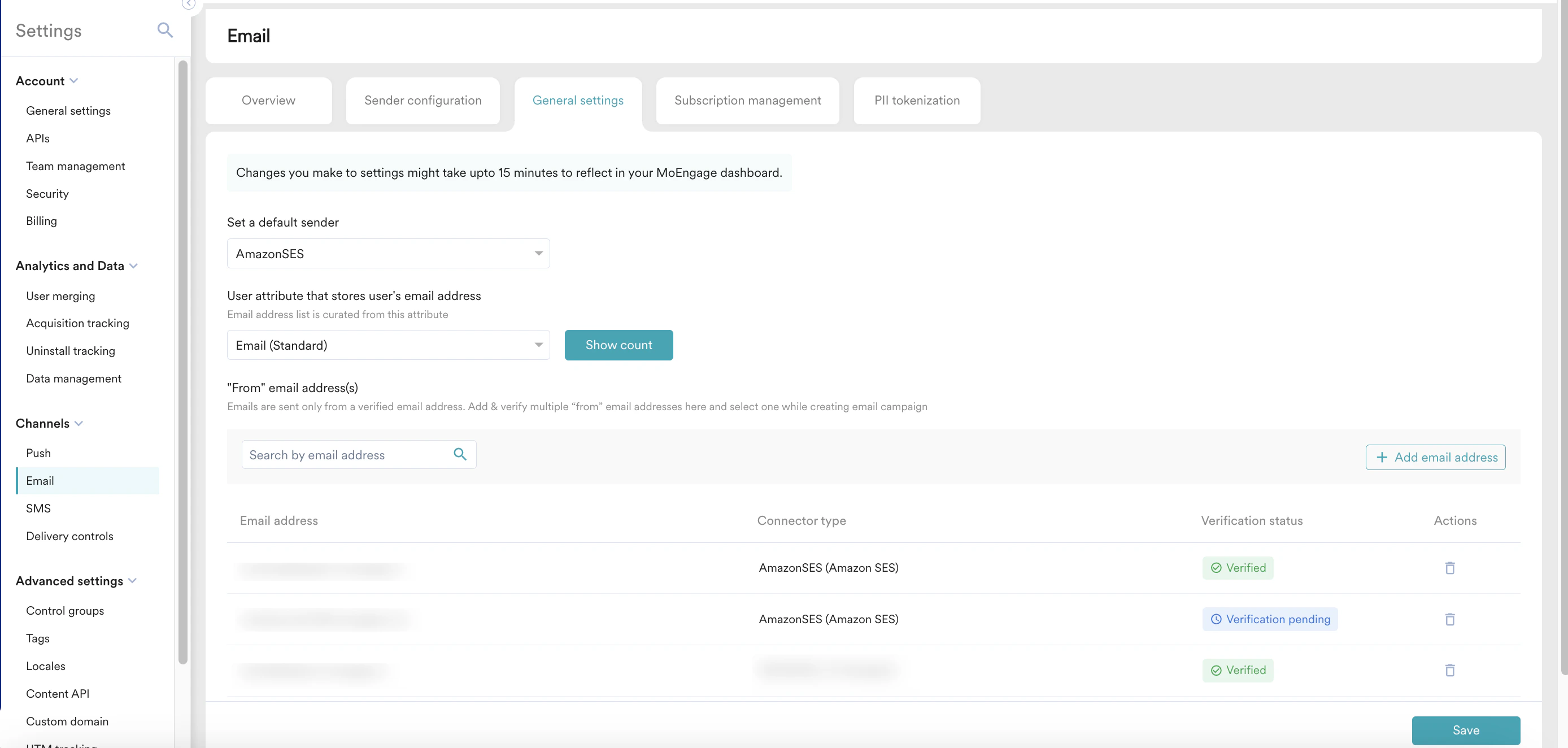Click the Settings search magnifier icon

[165, 30]
